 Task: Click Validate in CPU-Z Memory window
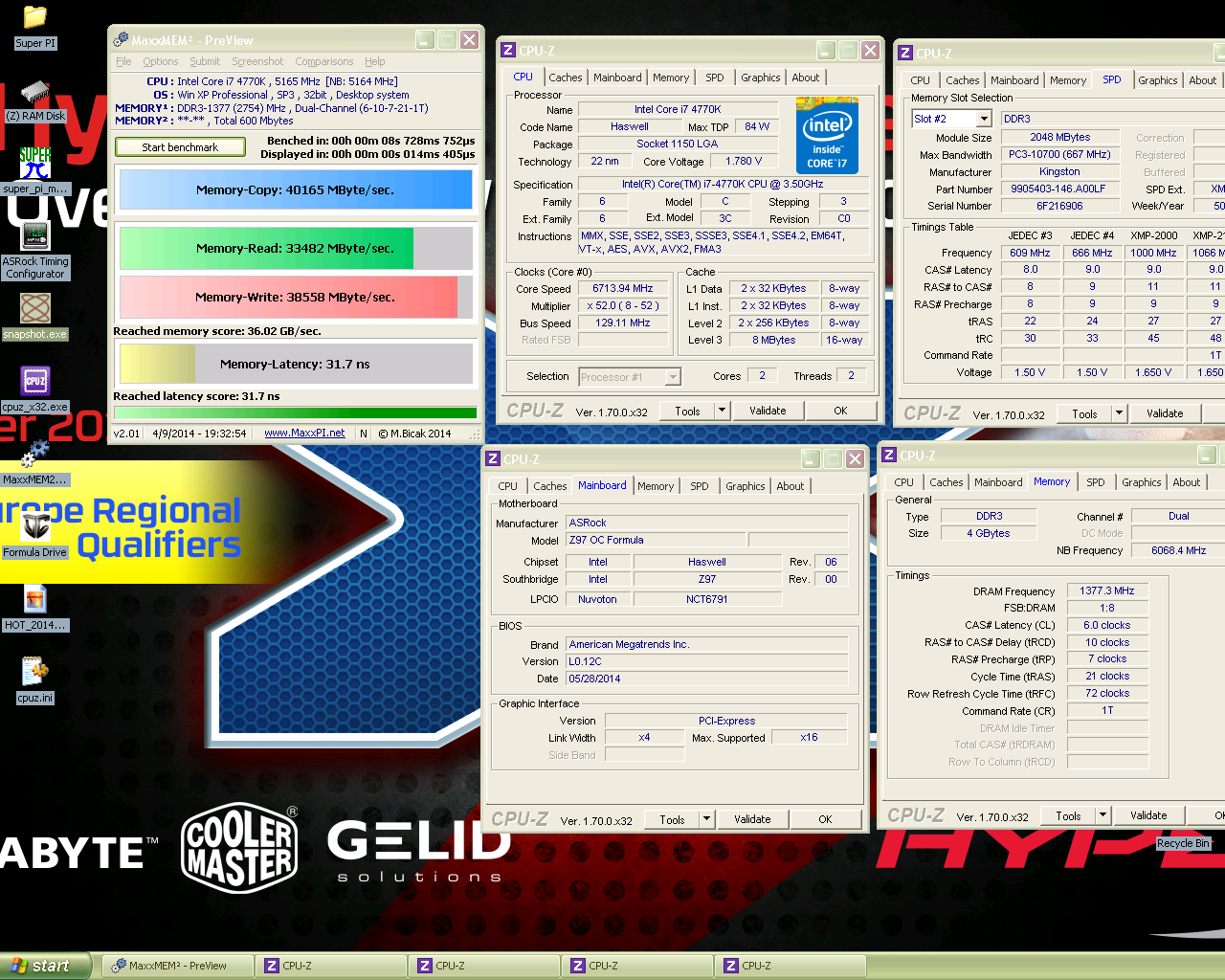pyautogui.click(x=1148, y=815)
